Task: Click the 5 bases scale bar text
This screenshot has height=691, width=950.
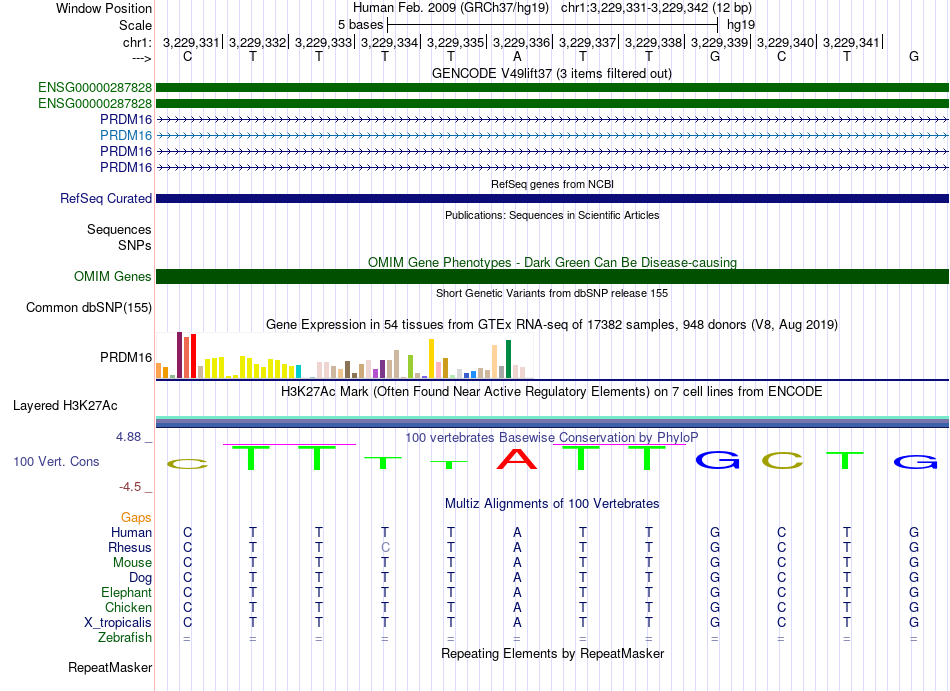Action: pyautogui.click(x=360, y=25)
